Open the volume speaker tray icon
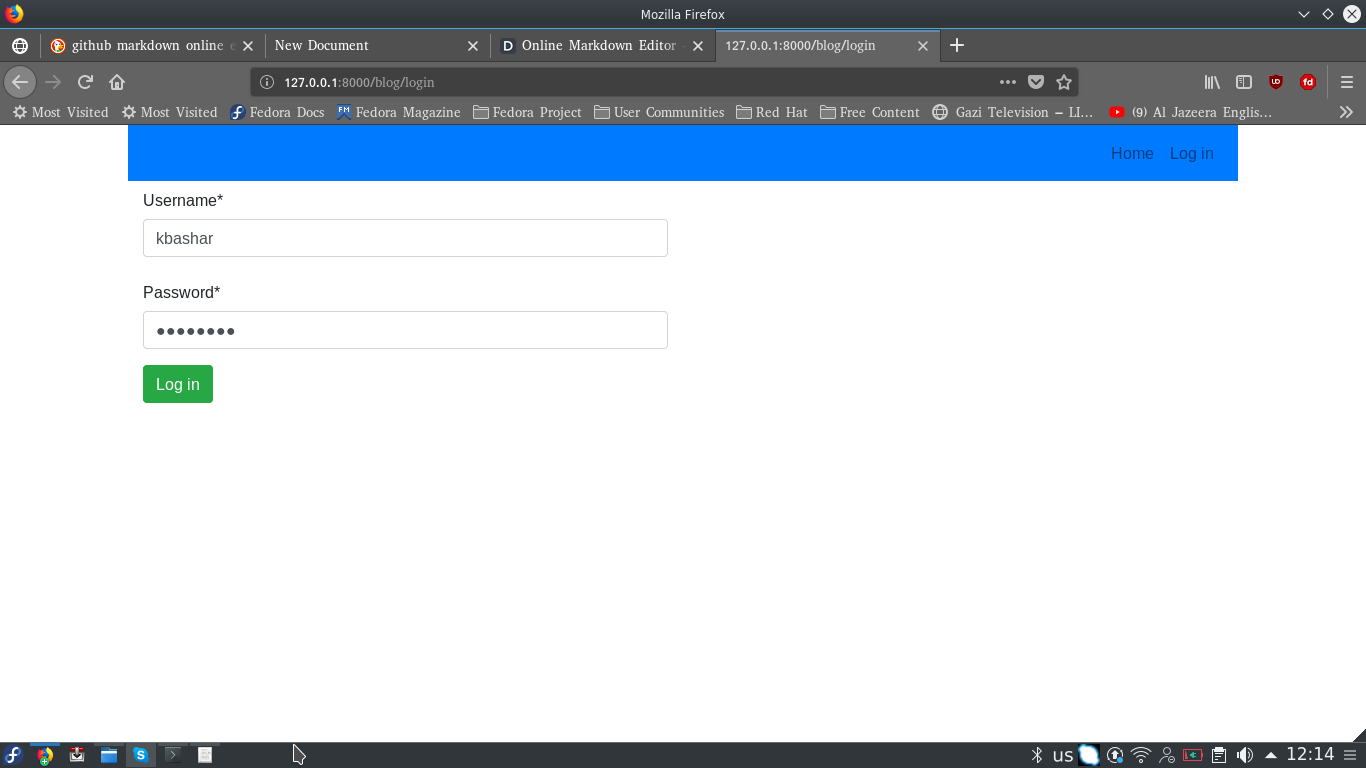The image size is (1366, 768). coord(1245,755)
